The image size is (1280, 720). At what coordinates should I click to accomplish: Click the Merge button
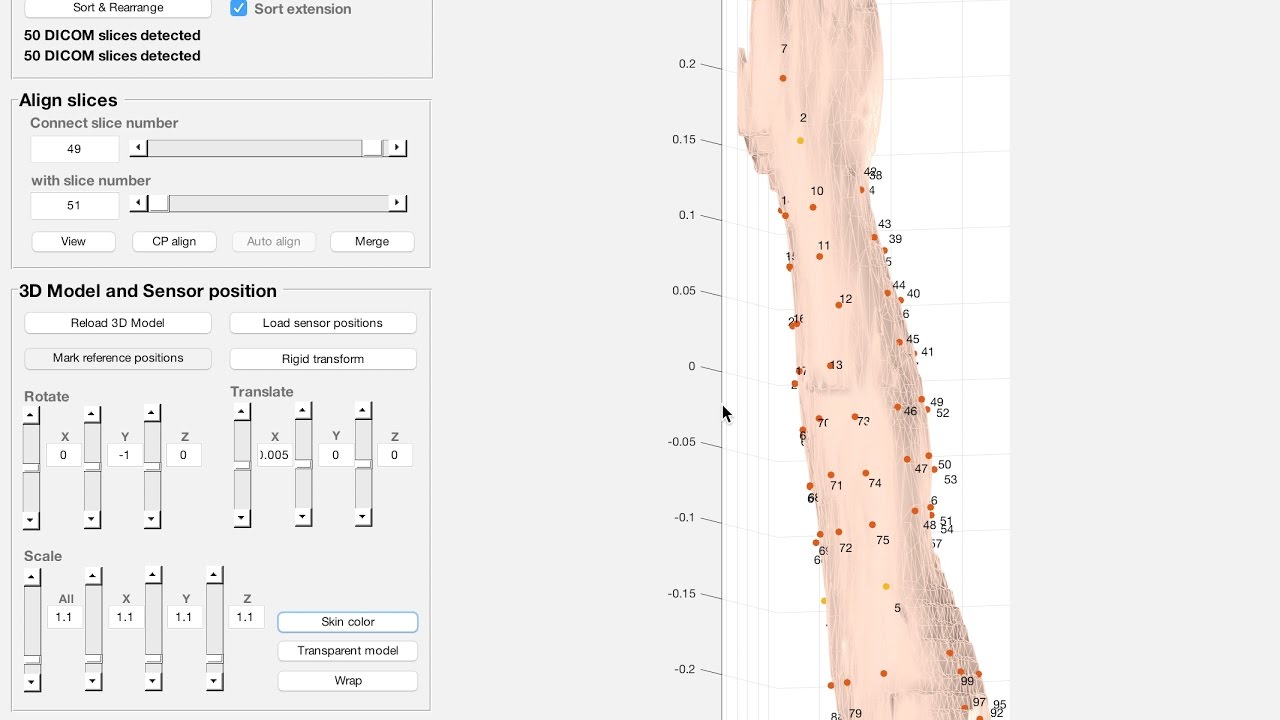click(x=372, y=241)
